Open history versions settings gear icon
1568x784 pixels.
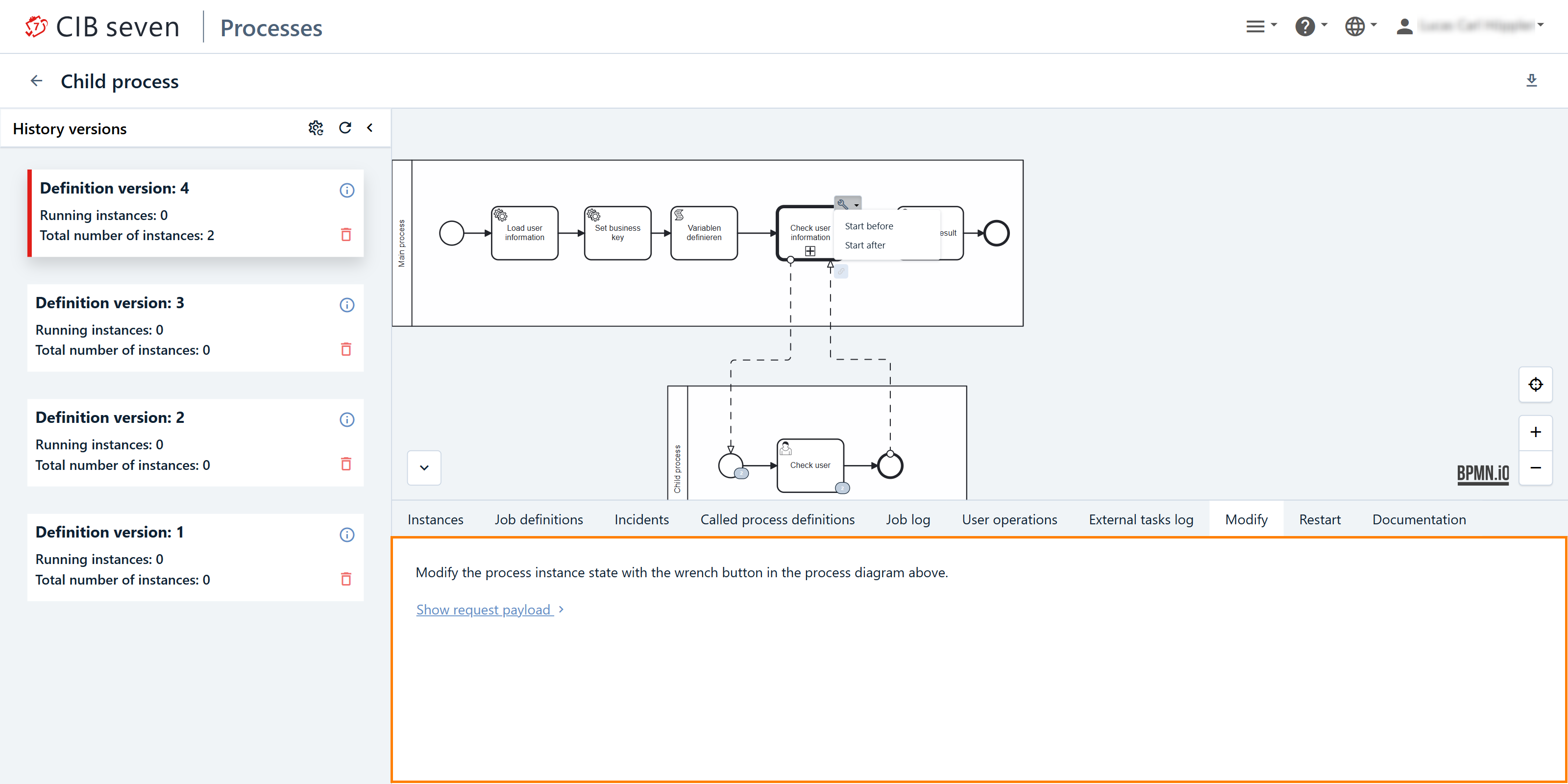[315, 128]
